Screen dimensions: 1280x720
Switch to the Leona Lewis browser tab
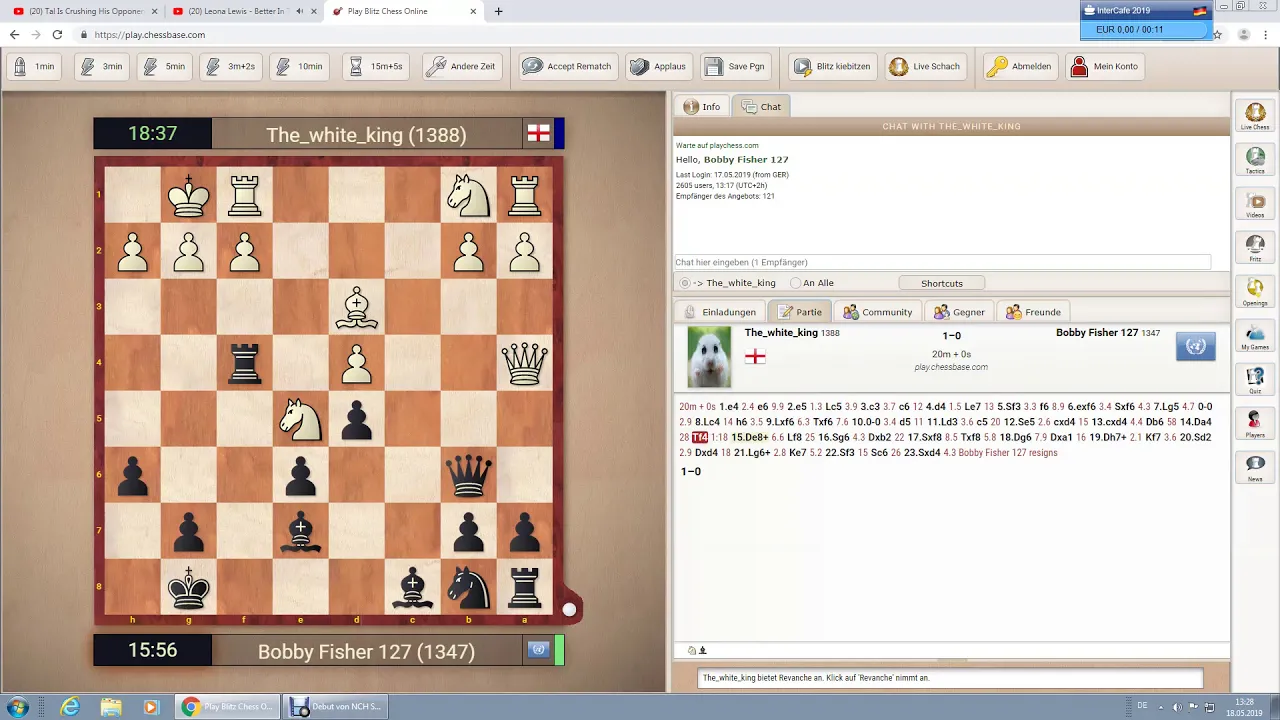point(245,11)
